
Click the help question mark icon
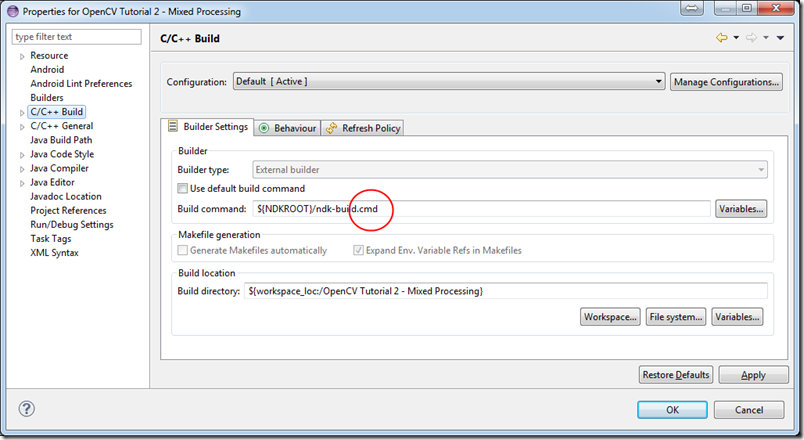pos(27,409)
